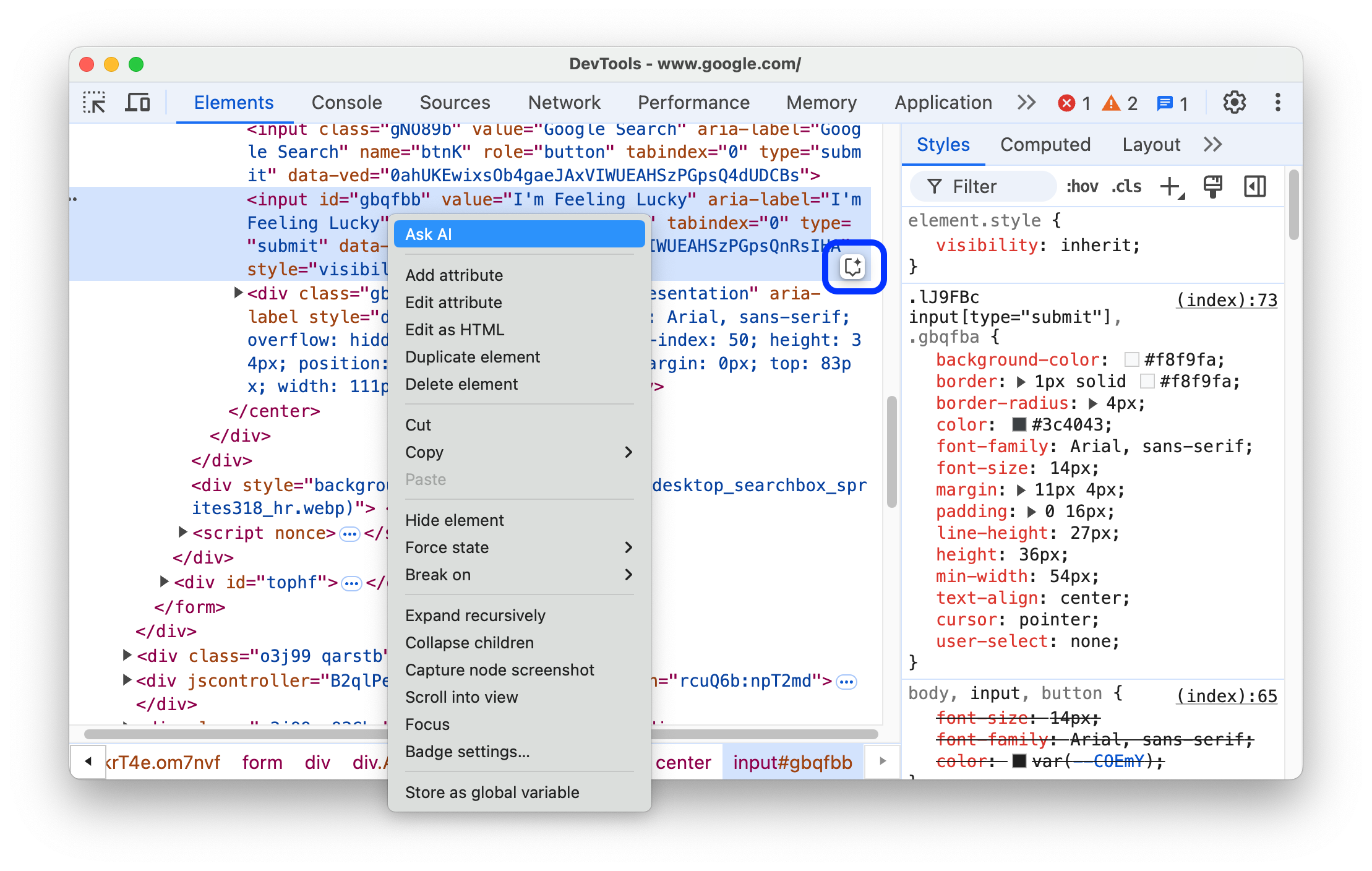Click the breadcrumb input#gbqfbb element

pos(789,763)
